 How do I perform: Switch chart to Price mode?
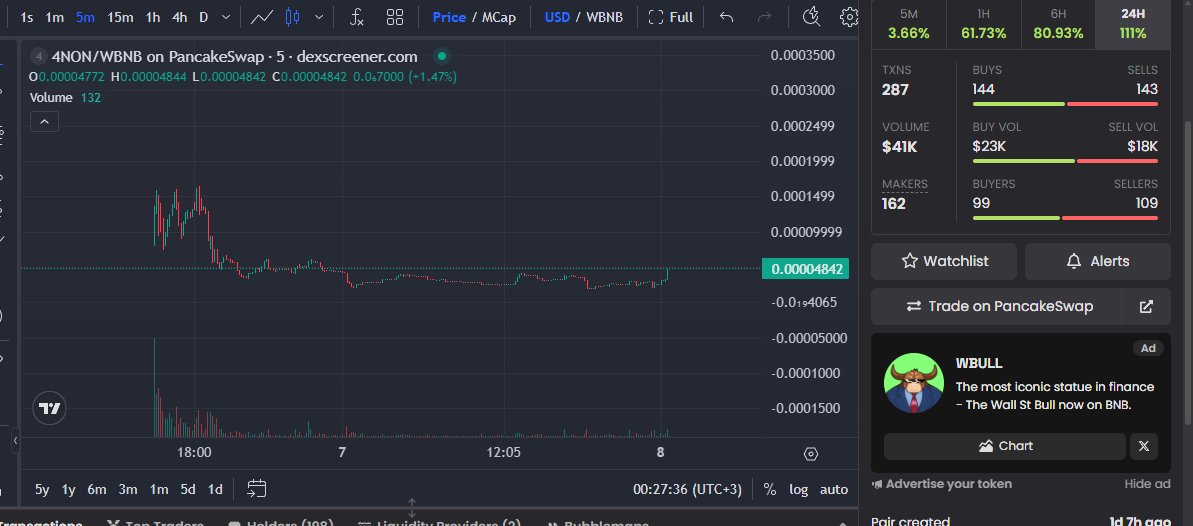pyautogui.click(x=449, y=17)
